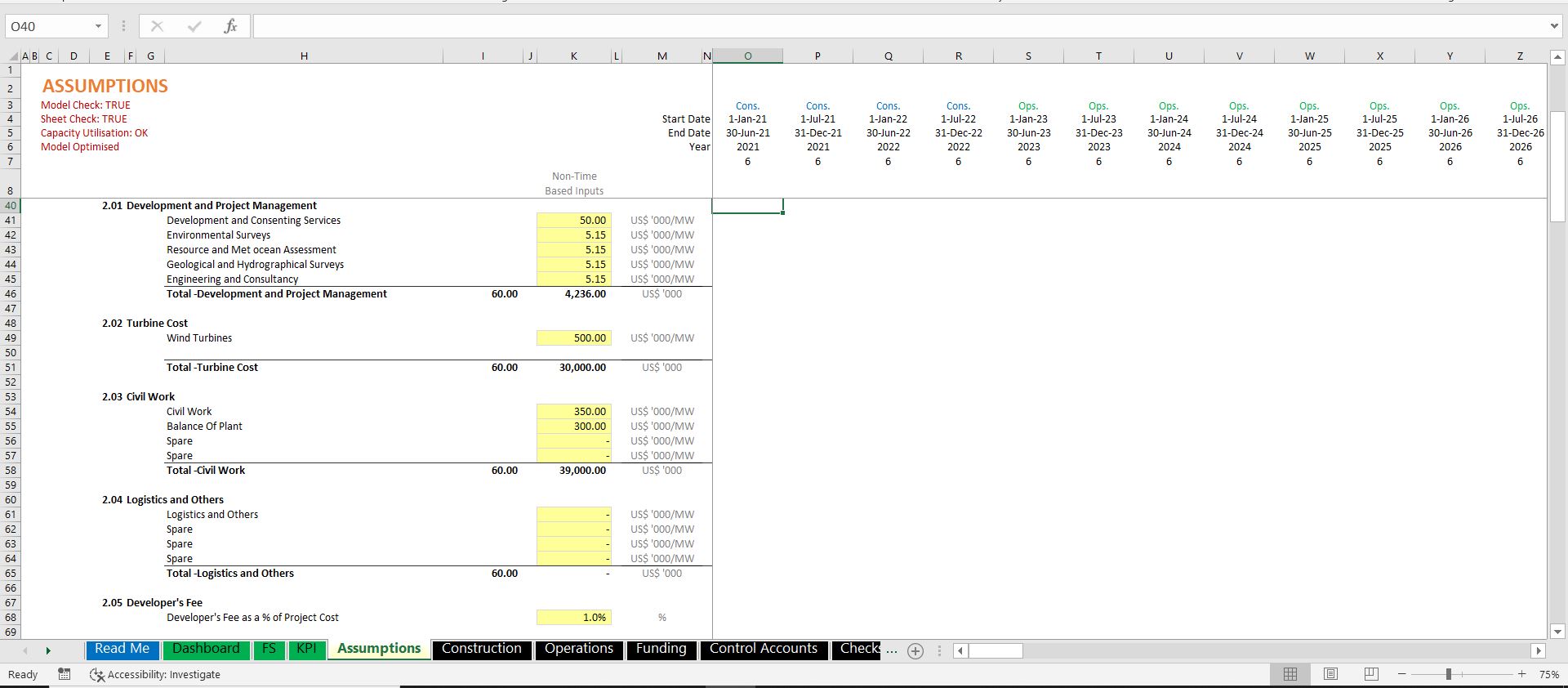This screenshot has height=688, width=1568.
Task: Click the zoom slider handle
Action: (1448, 674)
